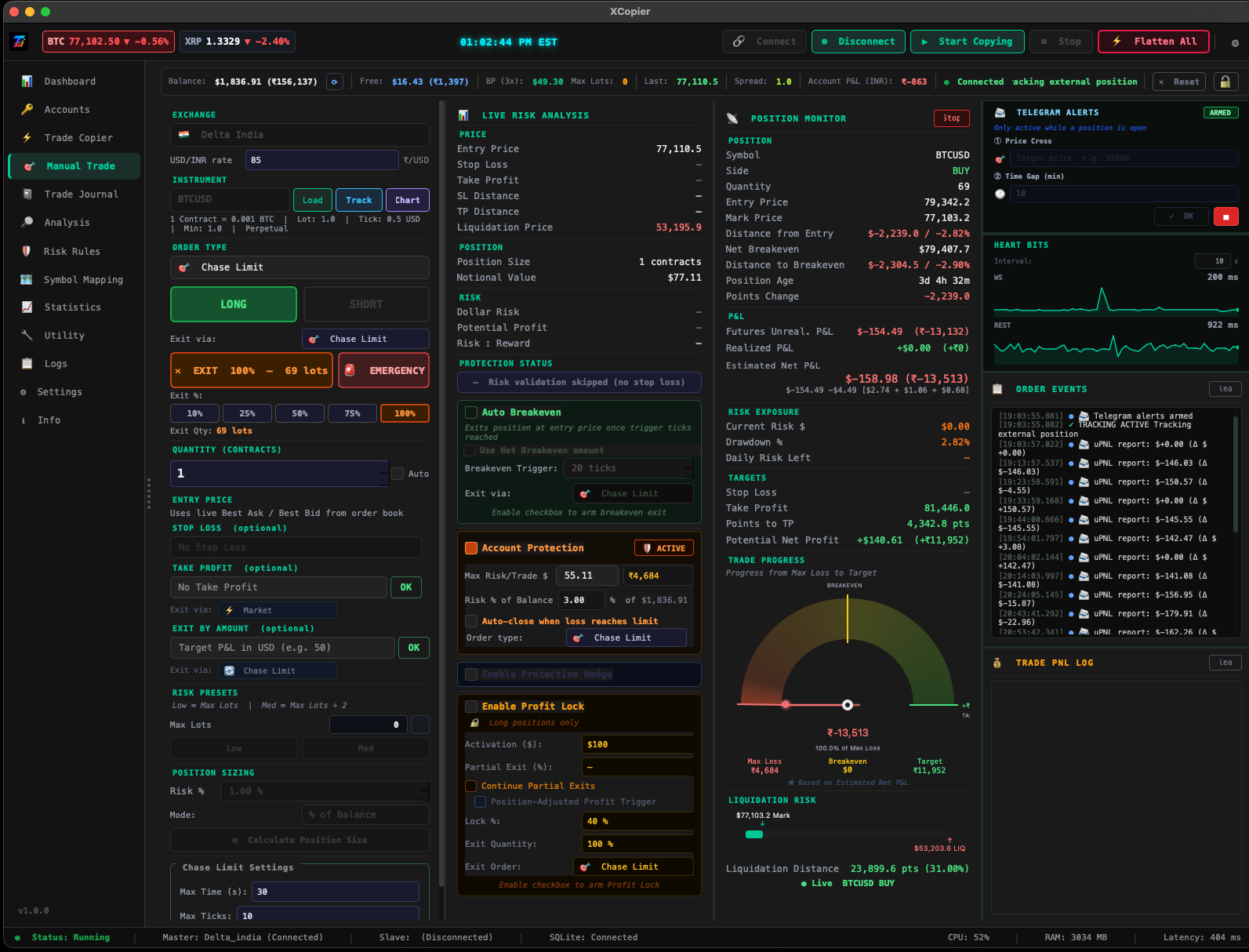Go to Statistics in the sidebar

click(x=73, y=307)
